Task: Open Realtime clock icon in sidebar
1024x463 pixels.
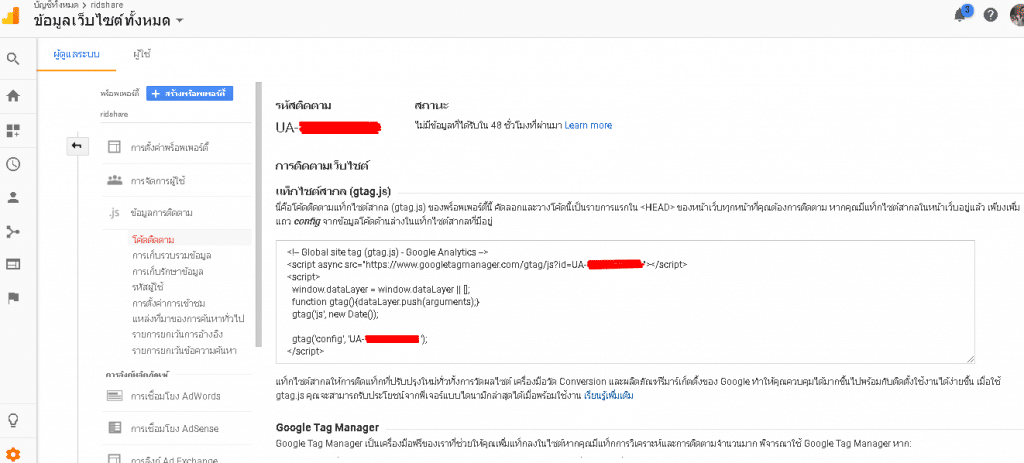Action: point(13,164)
